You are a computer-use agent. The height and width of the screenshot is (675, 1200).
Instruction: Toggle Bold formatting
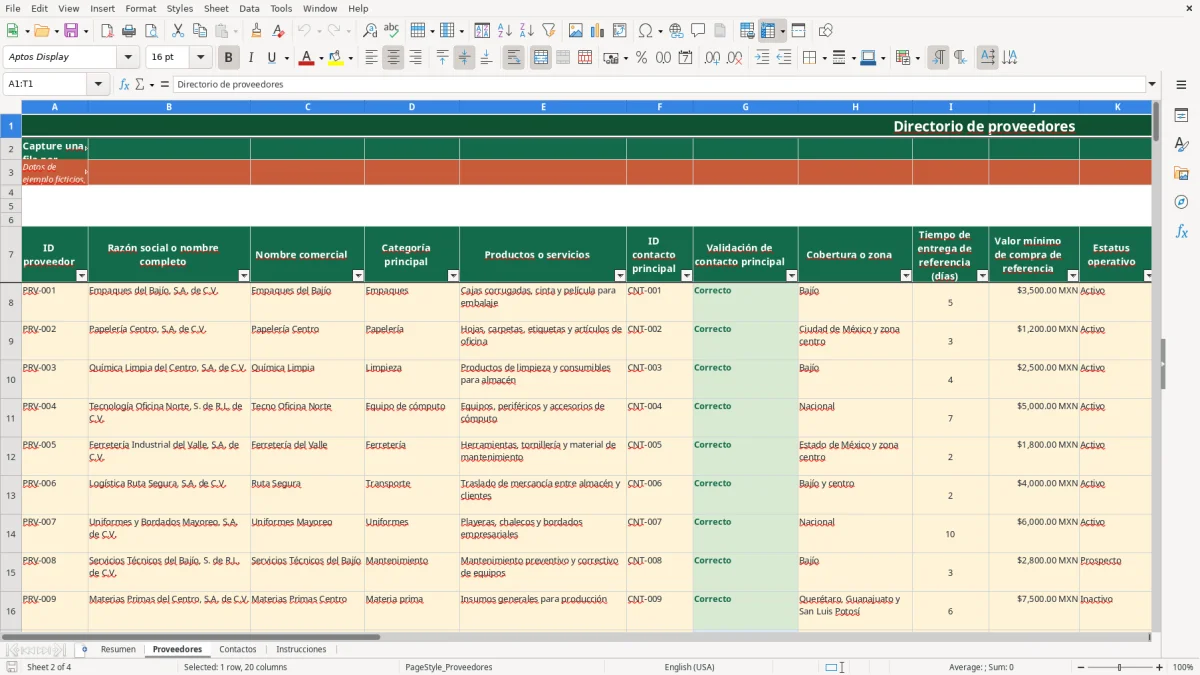[x=228, y=58]
